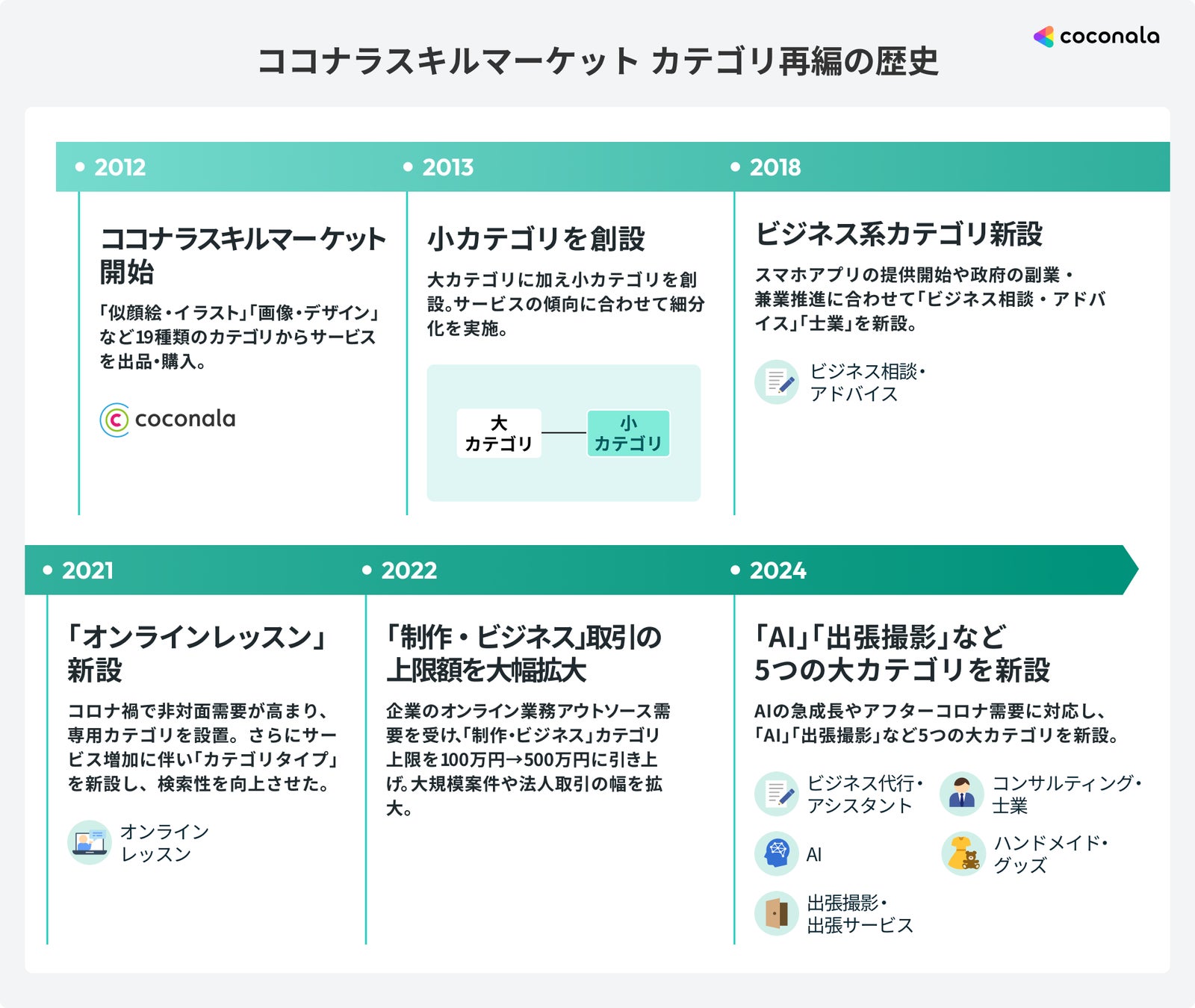Click the AI brain head icon
The image size is (1195, 1008).
[777, 853]
